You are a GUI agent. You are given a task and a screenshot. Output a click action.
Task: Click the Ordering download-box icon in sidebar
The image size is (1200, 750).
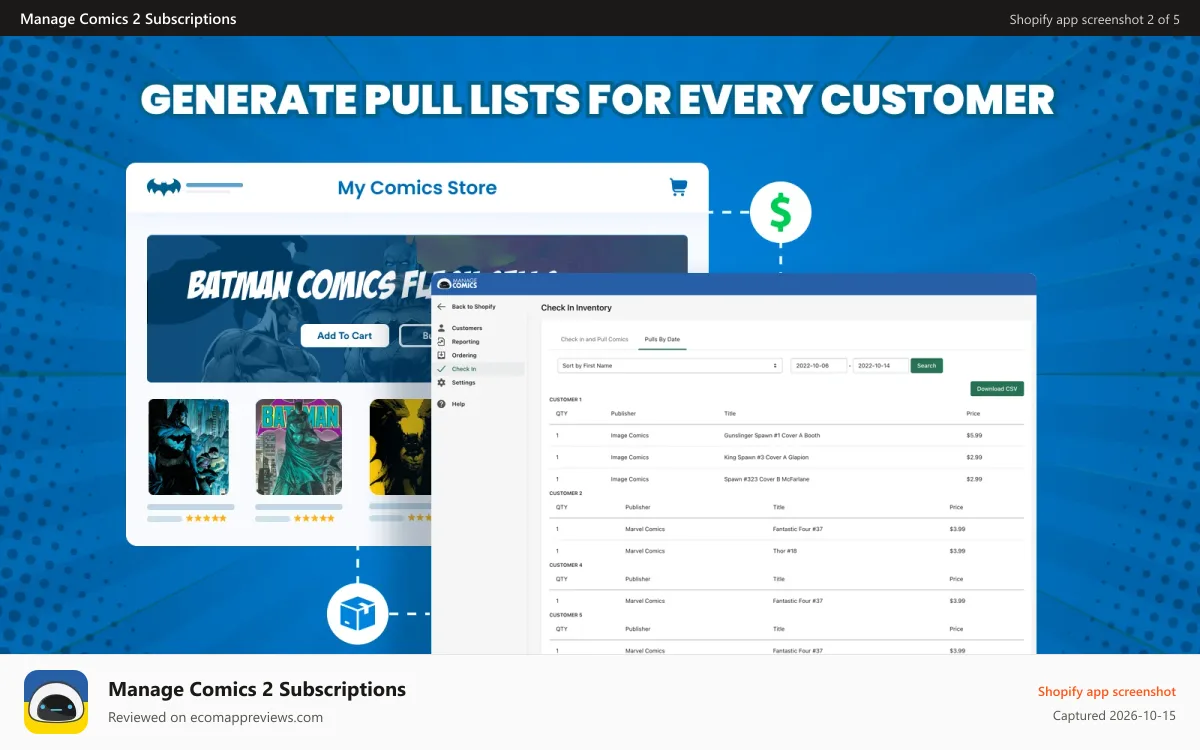pos(441,355)
